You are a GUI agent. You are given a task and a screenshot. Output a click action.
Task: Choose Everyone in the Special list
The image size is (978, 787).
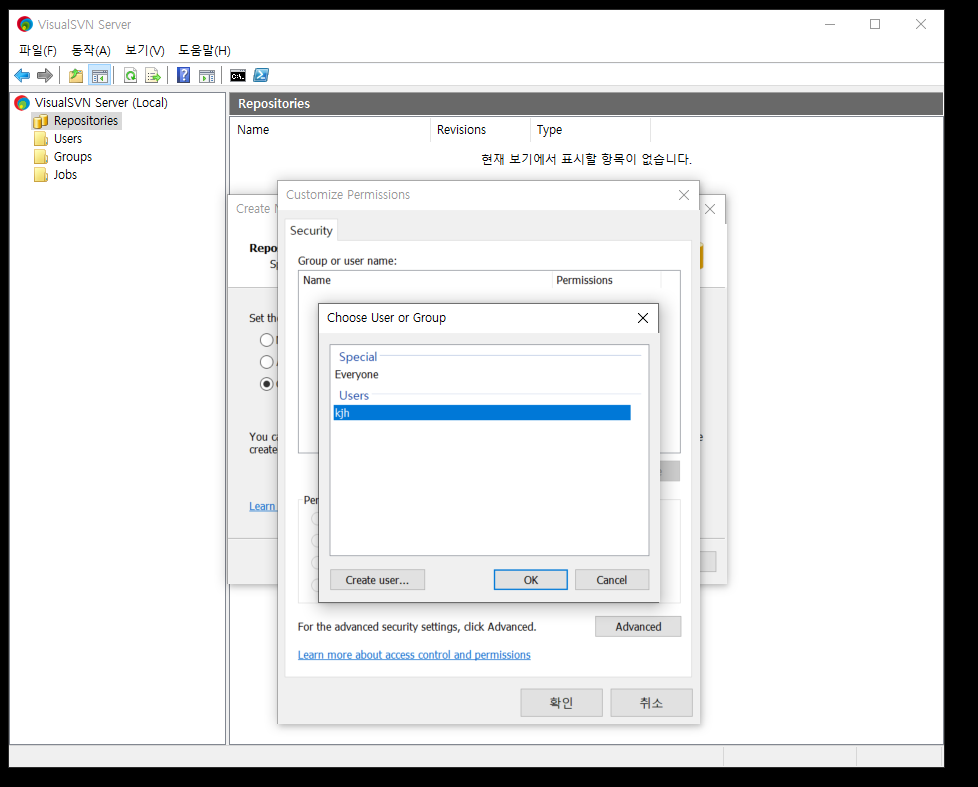(x=357, y=374)
